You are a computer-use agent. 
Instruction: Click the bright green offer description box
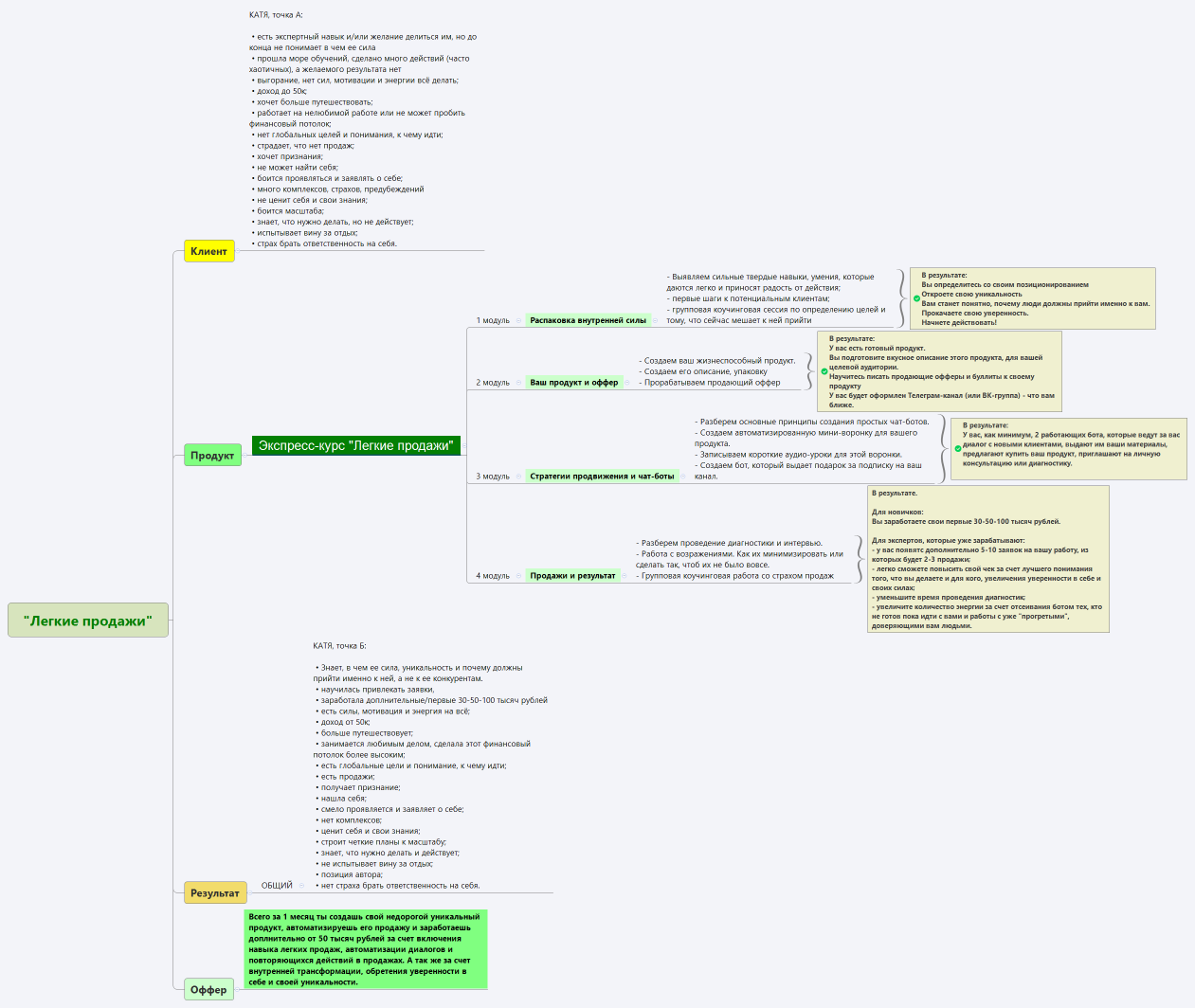coord(365,949)
